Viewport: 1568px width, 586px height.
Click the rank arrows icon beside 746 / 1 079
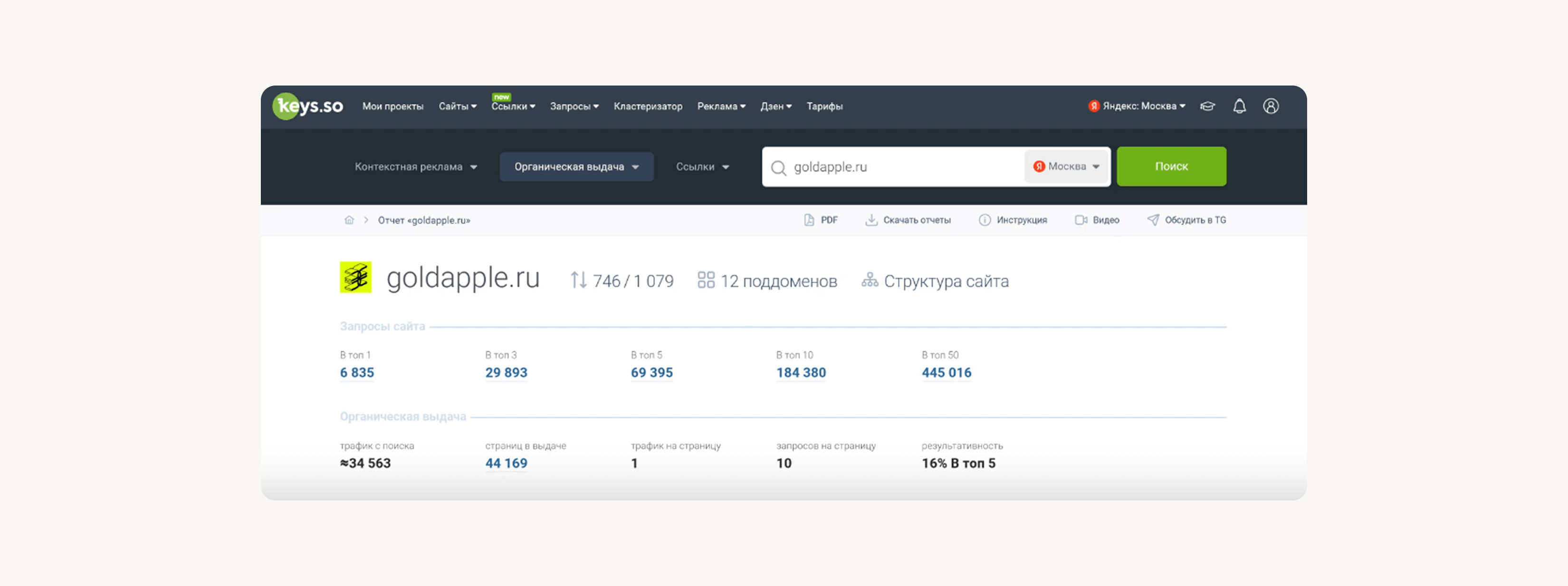click(x=578, y=280)
